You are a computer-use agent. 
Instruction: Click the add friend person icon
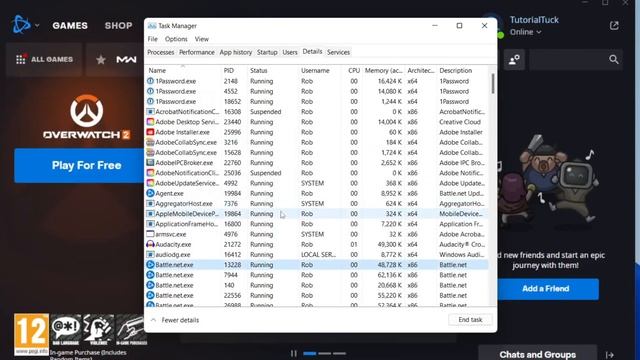(x=514, y=60)
